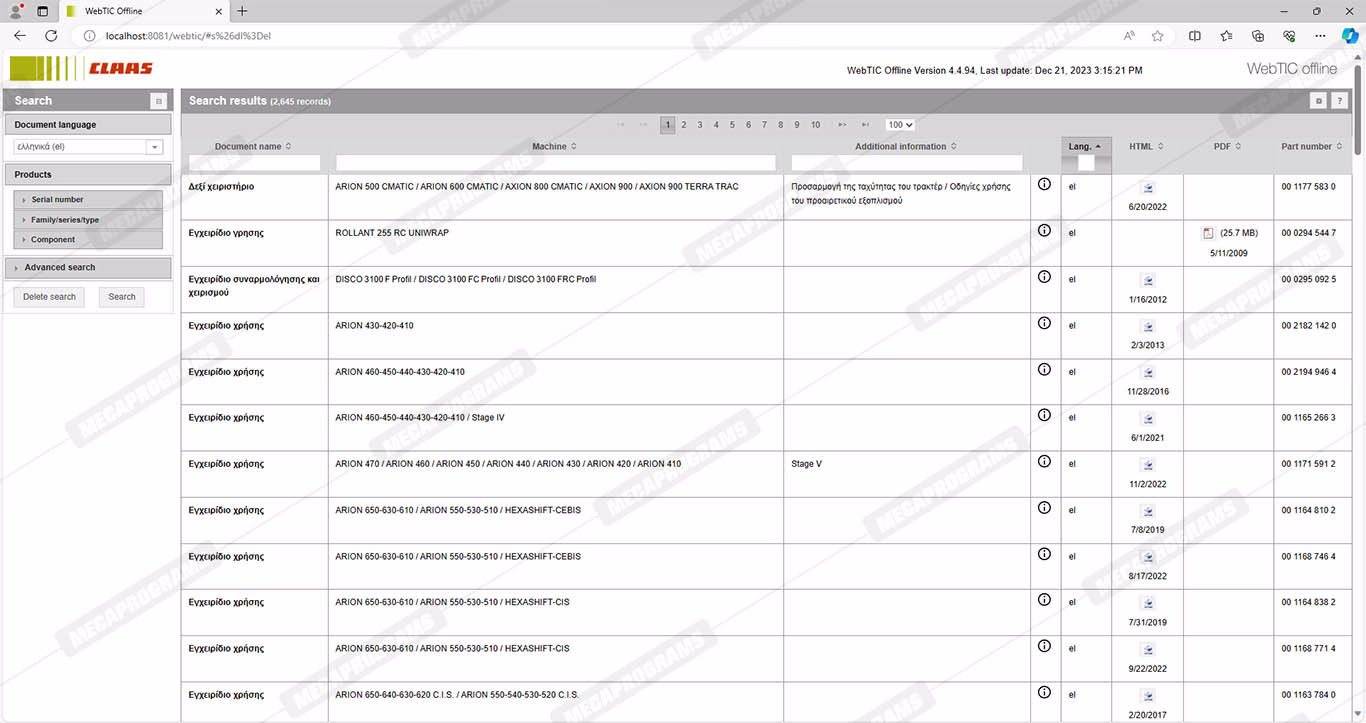Refresh the WebTIC page
The width and height of the screenshot is (1366, 723).
pyautogui.click(x=51, y=35)
